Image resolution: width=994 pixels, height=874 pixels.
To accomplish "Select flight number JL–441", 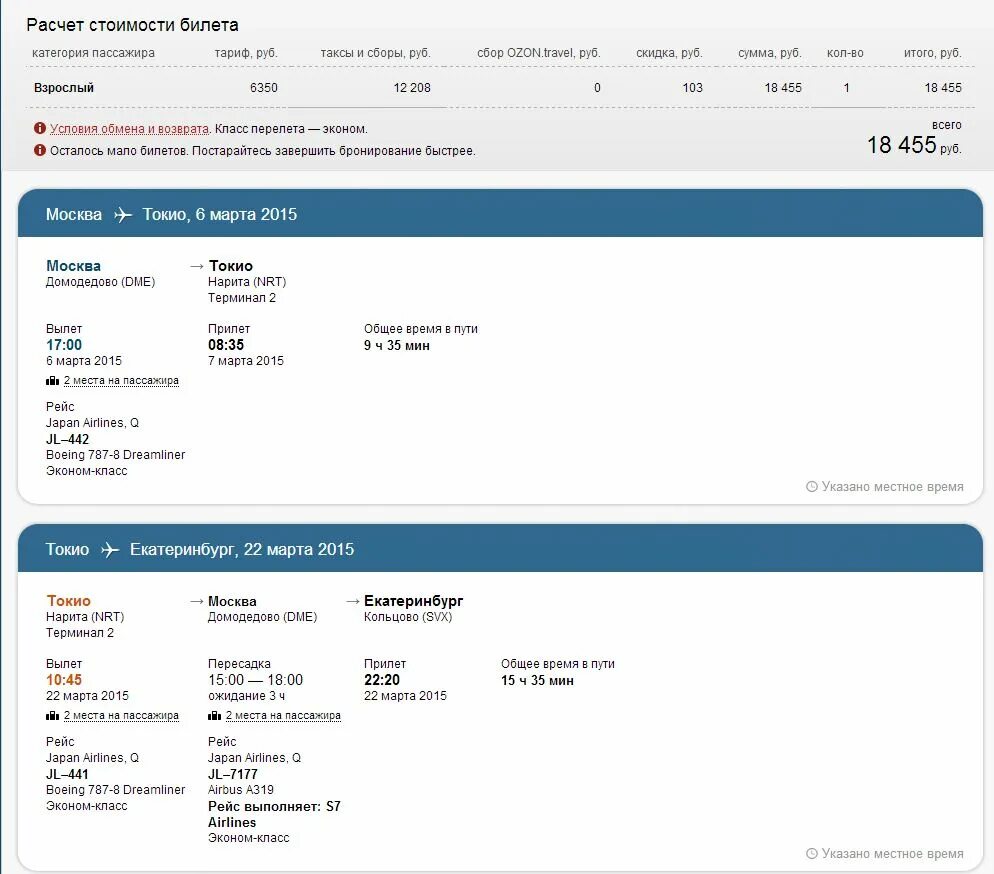I will (x=67, y=774).
